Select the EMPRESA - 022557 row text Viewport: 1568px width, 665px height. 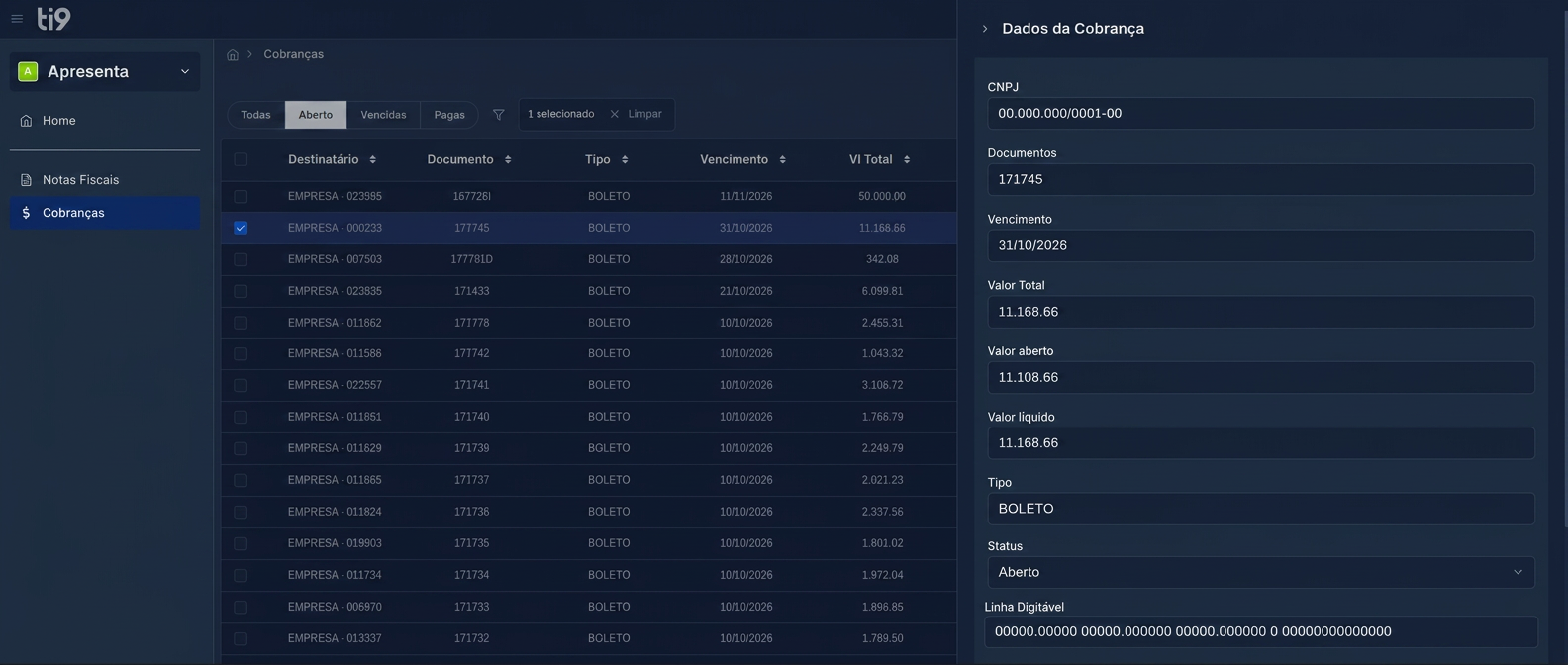tap(335, 385)
